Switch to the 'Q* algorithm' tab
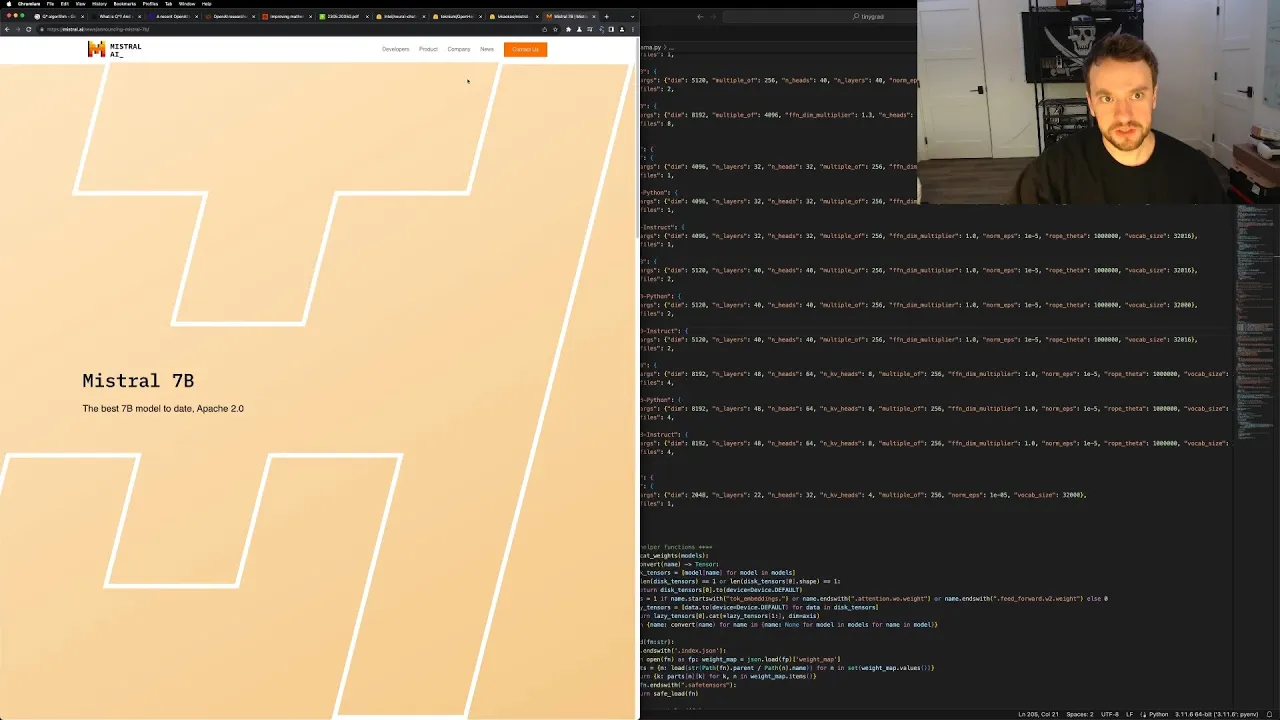Image resolution: width=1280 pixels, height=720 pixels. click(x=58, y=16)
